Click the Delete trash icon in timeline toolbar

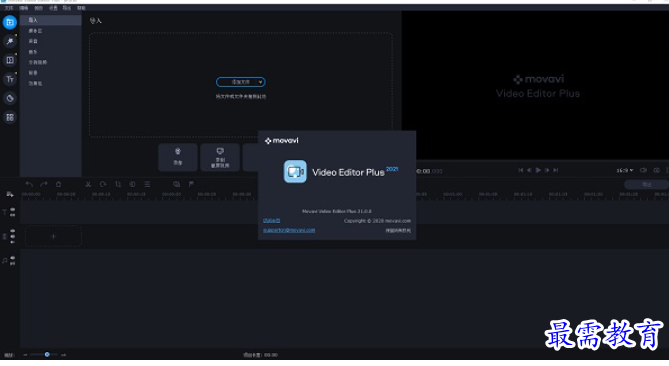pos(58,184)
